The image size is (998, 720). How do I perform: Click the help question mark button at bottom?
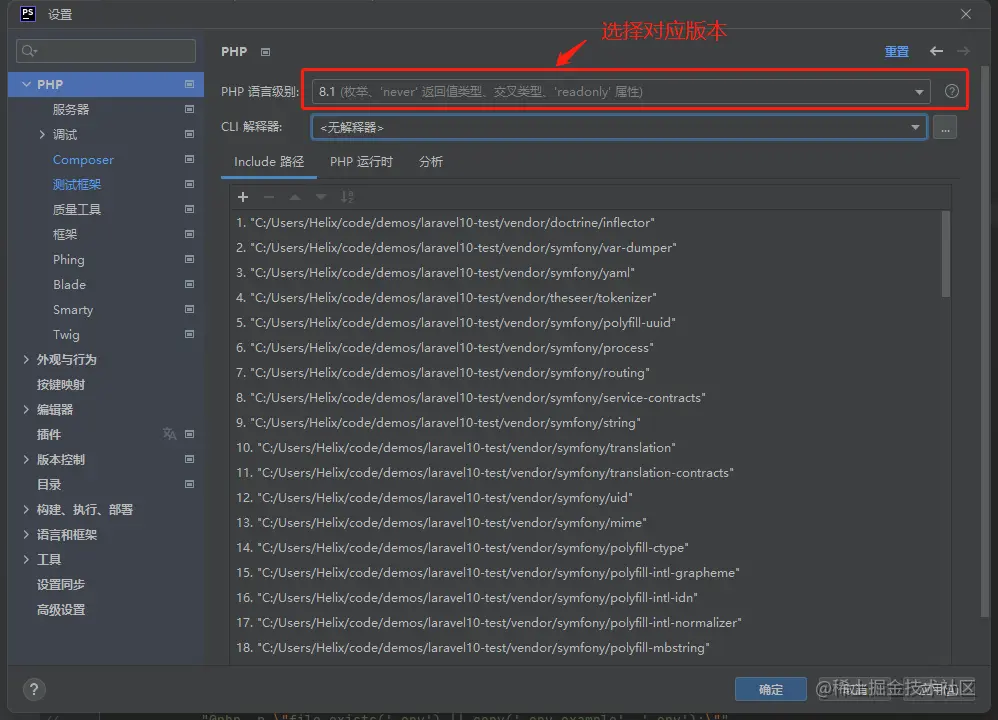(34, 689)
